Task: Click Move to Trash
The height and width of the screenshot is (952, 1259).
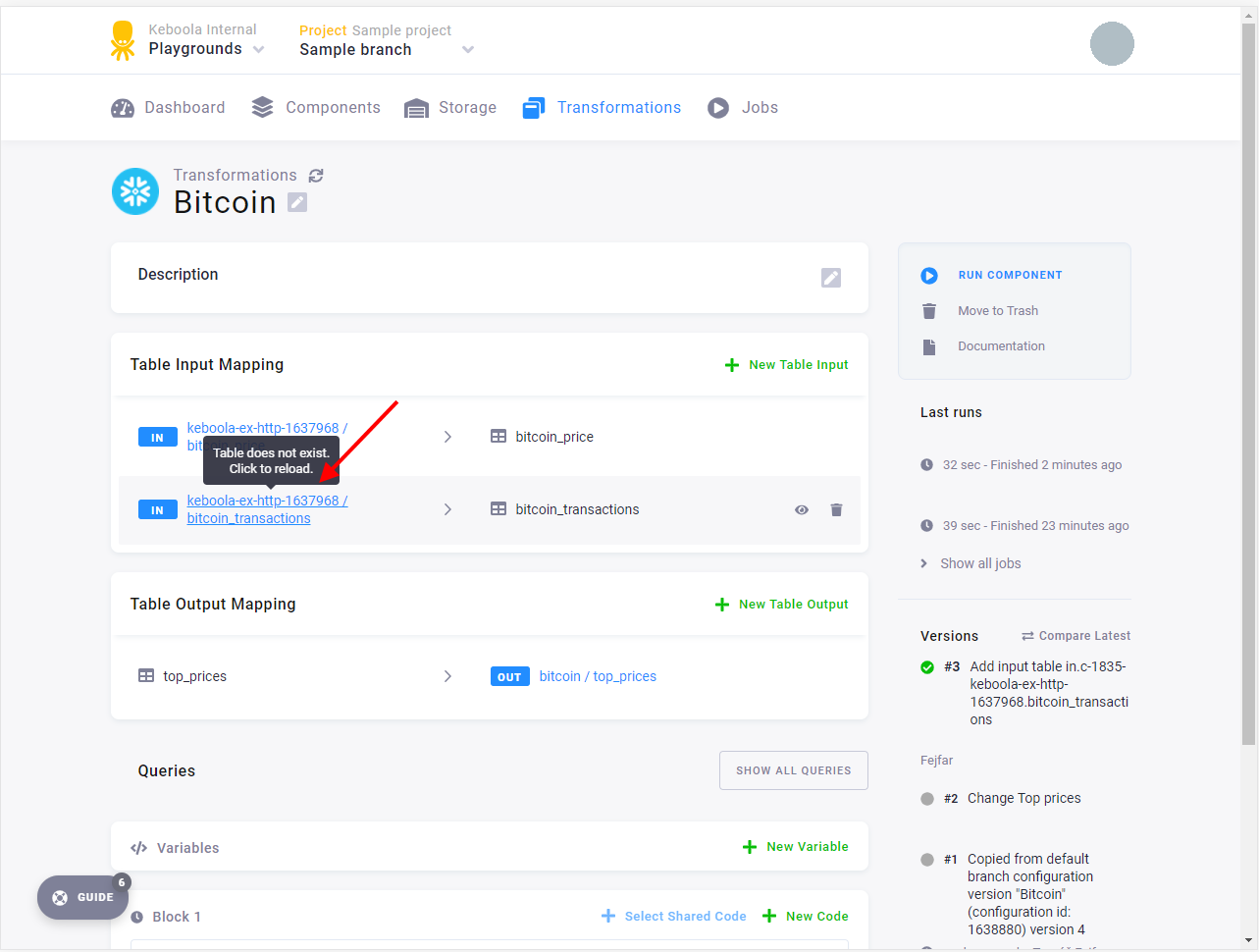Action: pos(998,311)
